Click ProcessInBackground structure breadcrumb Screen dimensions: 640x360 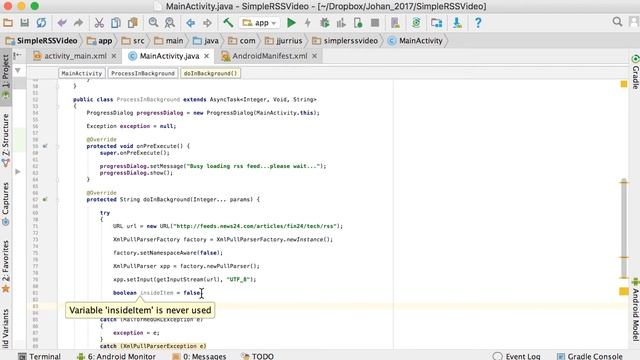143,73
